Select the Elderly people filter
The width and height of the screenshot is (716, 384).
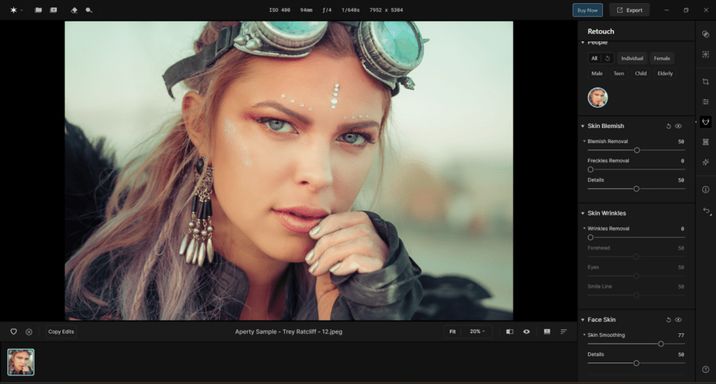click(665, 74)
